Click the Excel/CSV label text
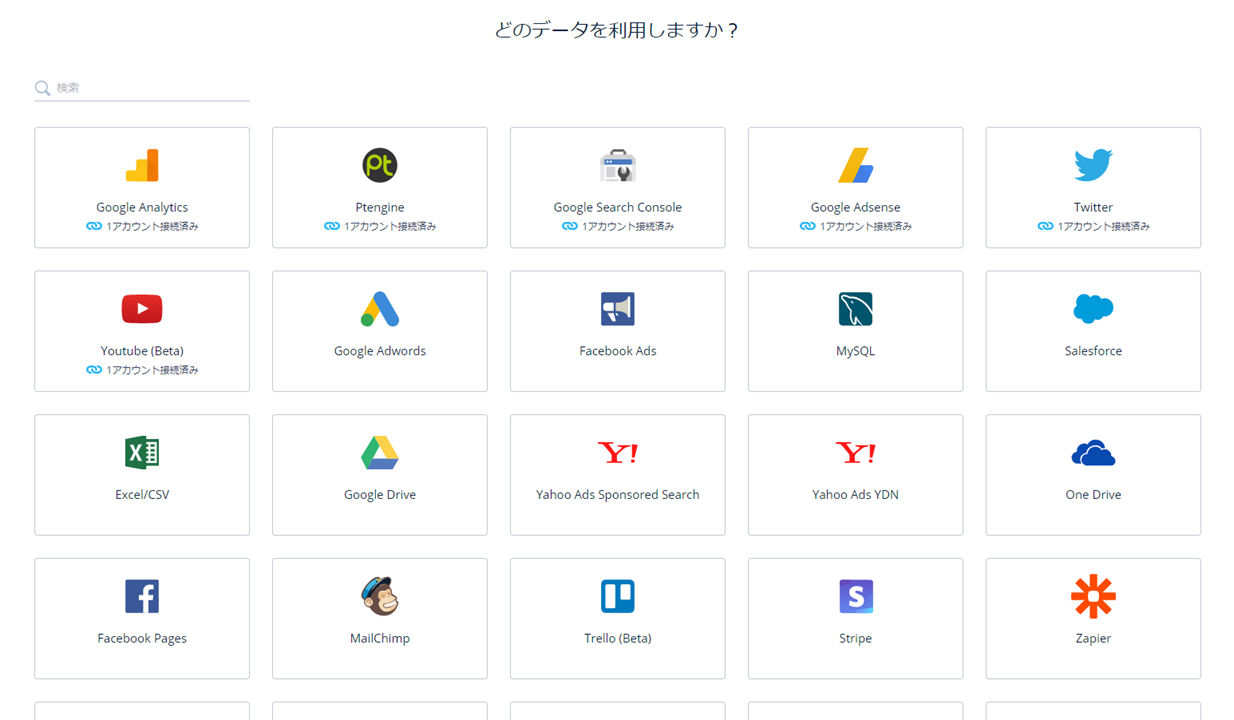This screenshot has height=720, width=1234. click(x=142, y=495)
